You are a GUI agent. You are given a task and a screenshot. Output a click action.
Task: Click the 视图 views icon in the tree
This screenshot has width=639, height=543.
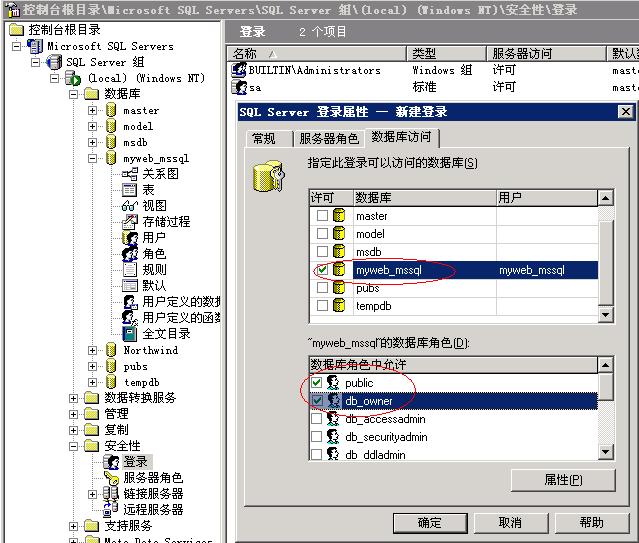pos(130,205)
